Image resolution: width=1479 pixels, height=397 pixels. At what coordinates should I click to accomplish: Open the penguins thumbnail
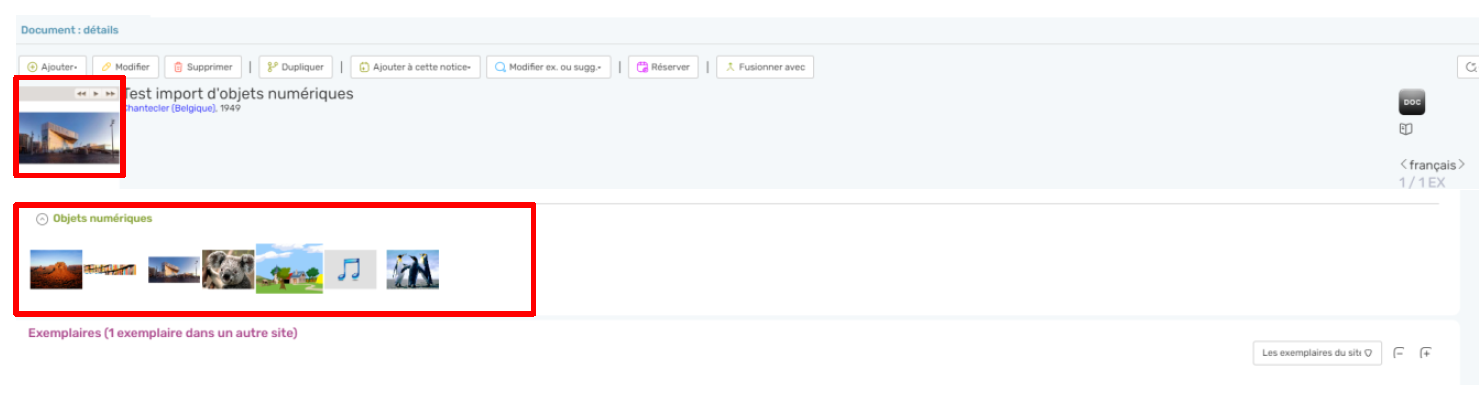pos(413,270)
